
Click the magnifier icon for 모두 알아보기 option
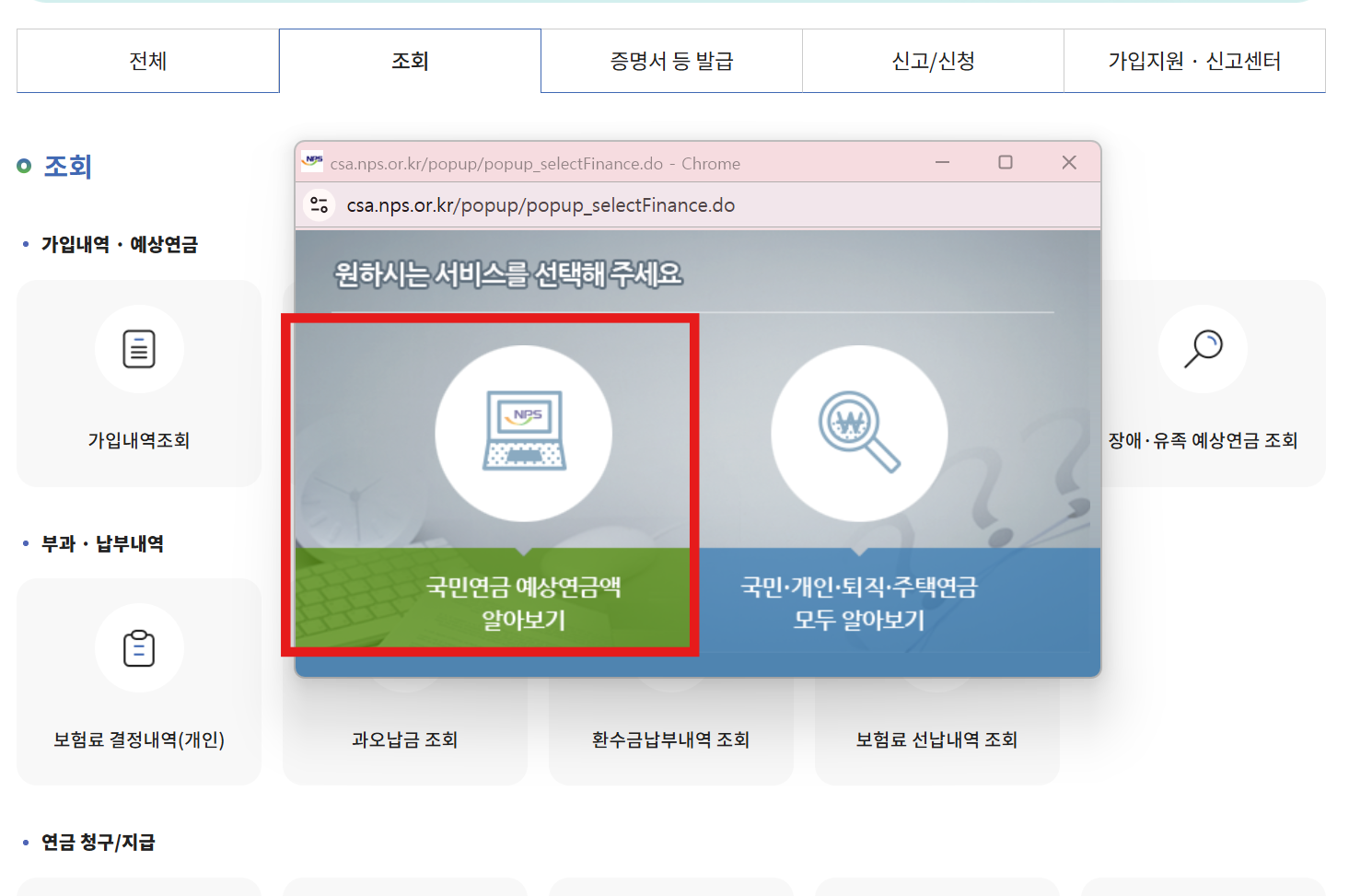[858, 433]
